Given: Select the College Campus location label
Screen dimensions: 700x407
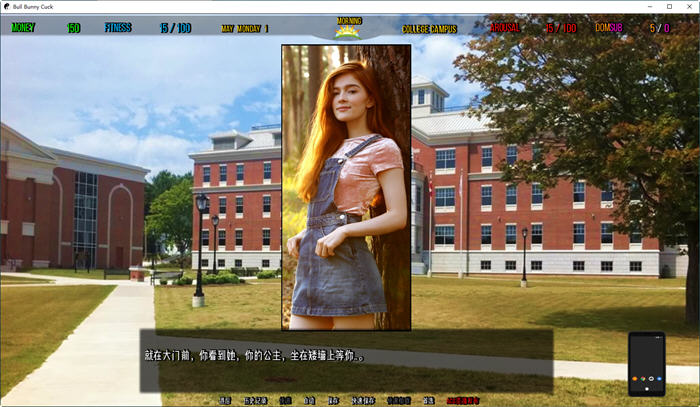Looking at the screenshot, I should tap(429, 29).
